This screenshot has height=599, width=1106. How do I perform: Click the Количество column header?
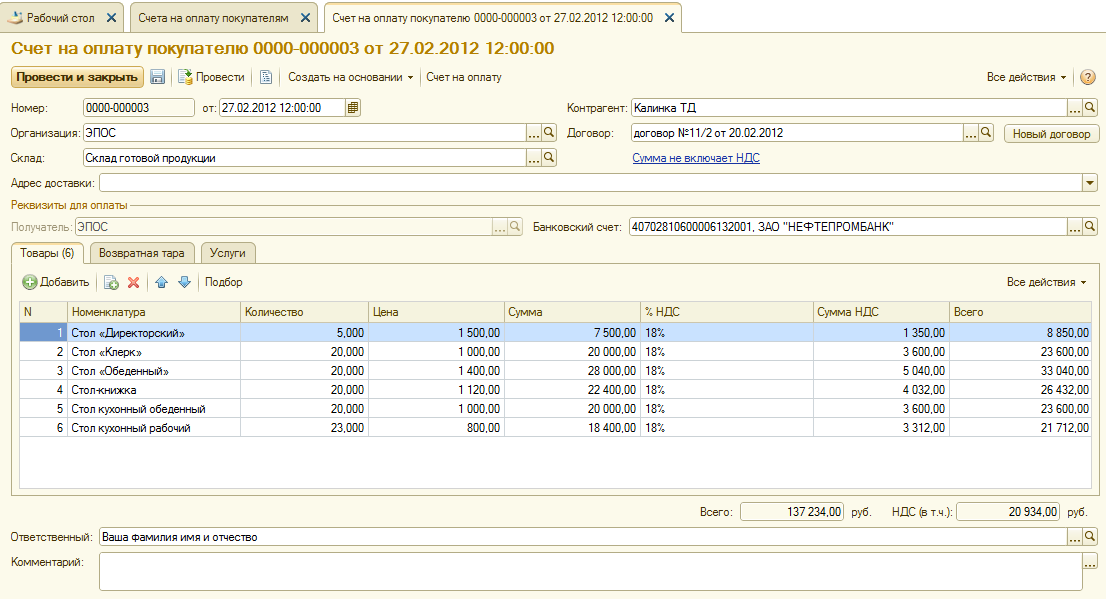pos(304,312)
